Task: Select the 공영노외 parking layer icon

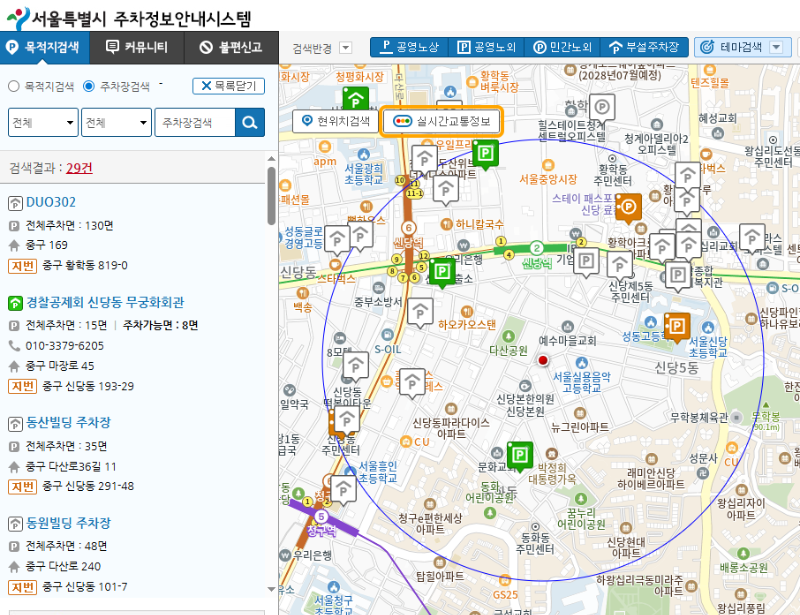Action: point(464,45)
